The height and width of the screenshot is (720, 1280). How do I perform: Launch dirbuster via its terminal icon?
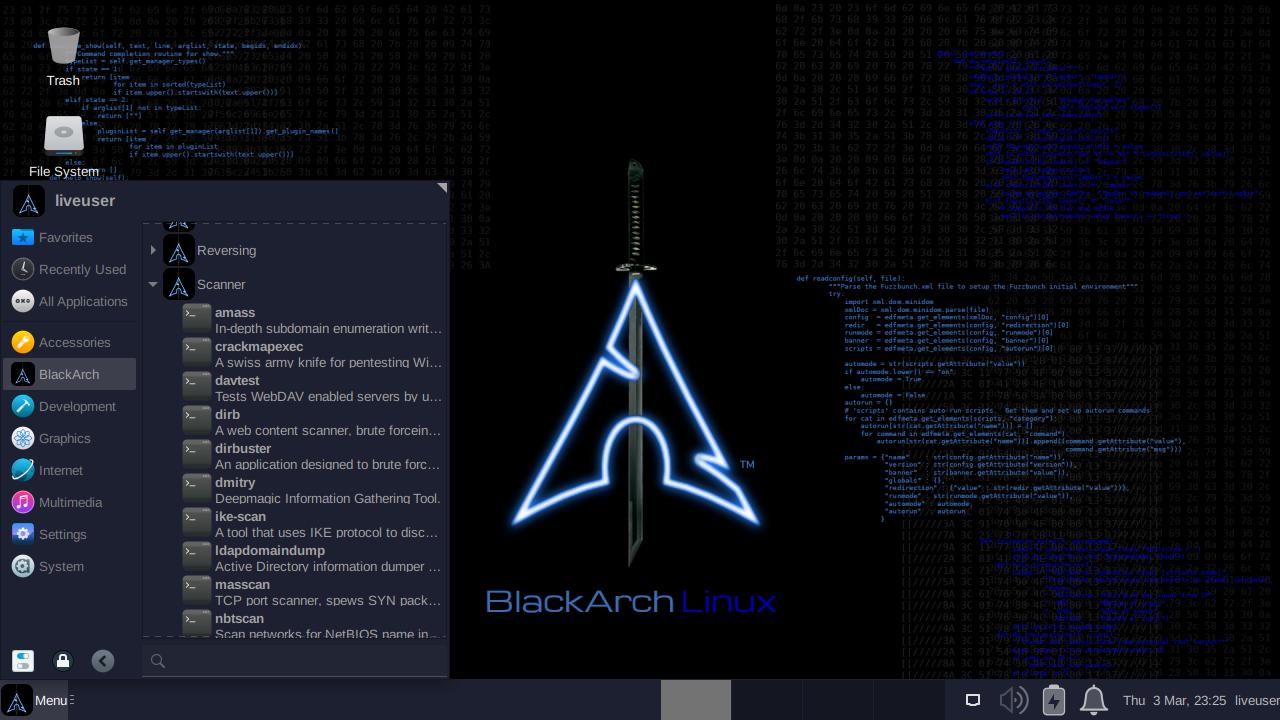point(197,455)
